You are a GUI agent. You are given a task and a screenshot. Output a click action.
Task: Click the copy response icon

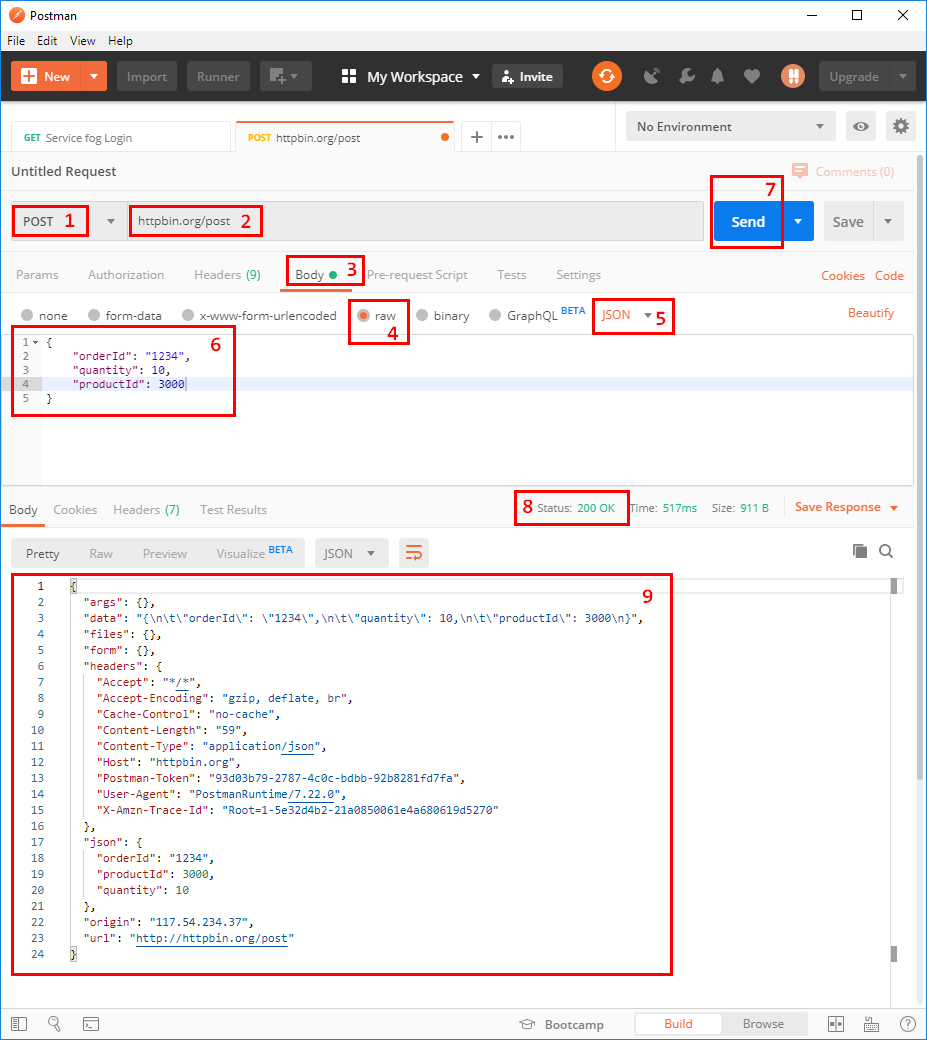click(x=859, y=550)
